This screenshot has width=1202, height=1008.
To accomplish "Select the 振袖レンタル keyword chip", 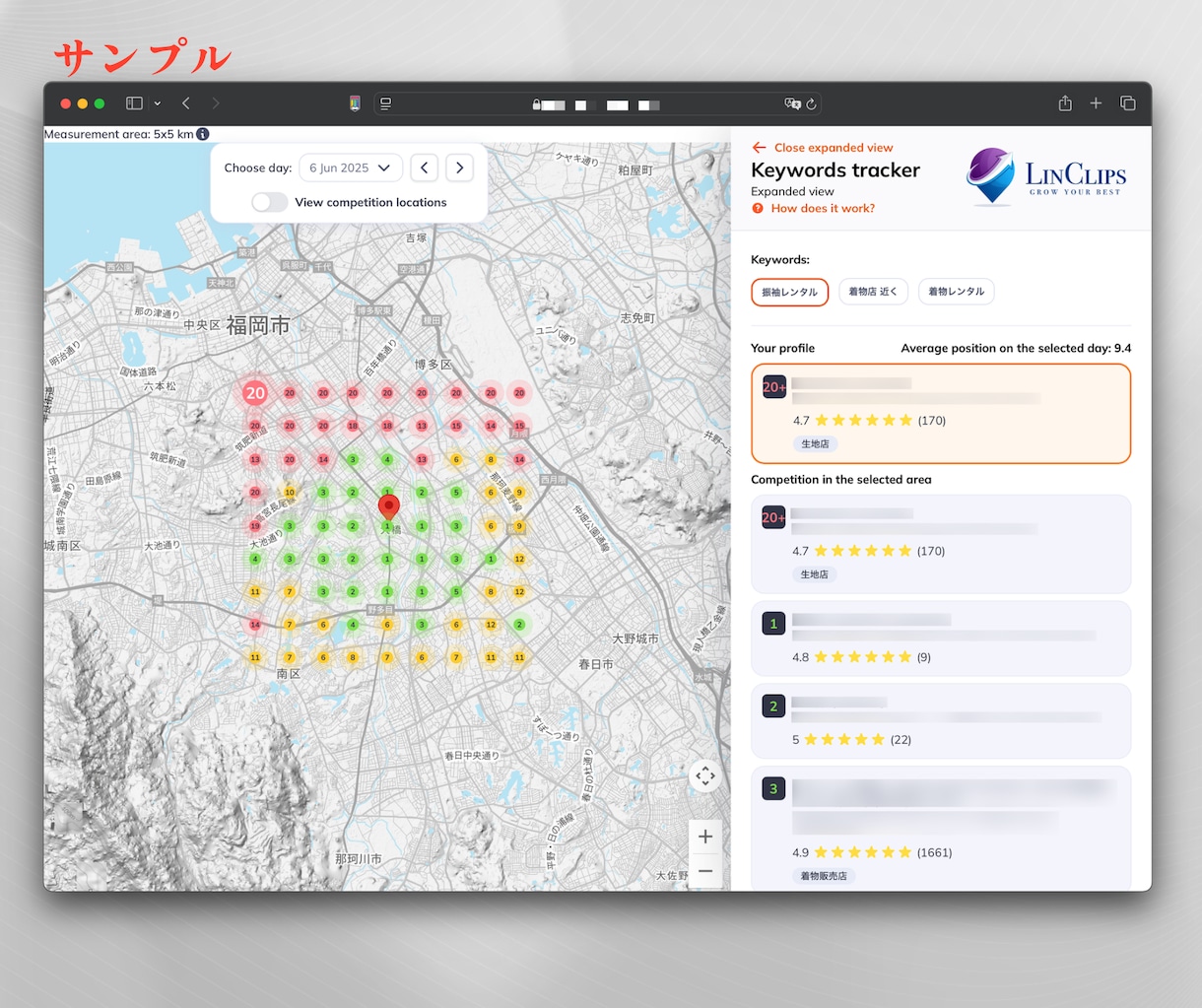I will point(790,292).
